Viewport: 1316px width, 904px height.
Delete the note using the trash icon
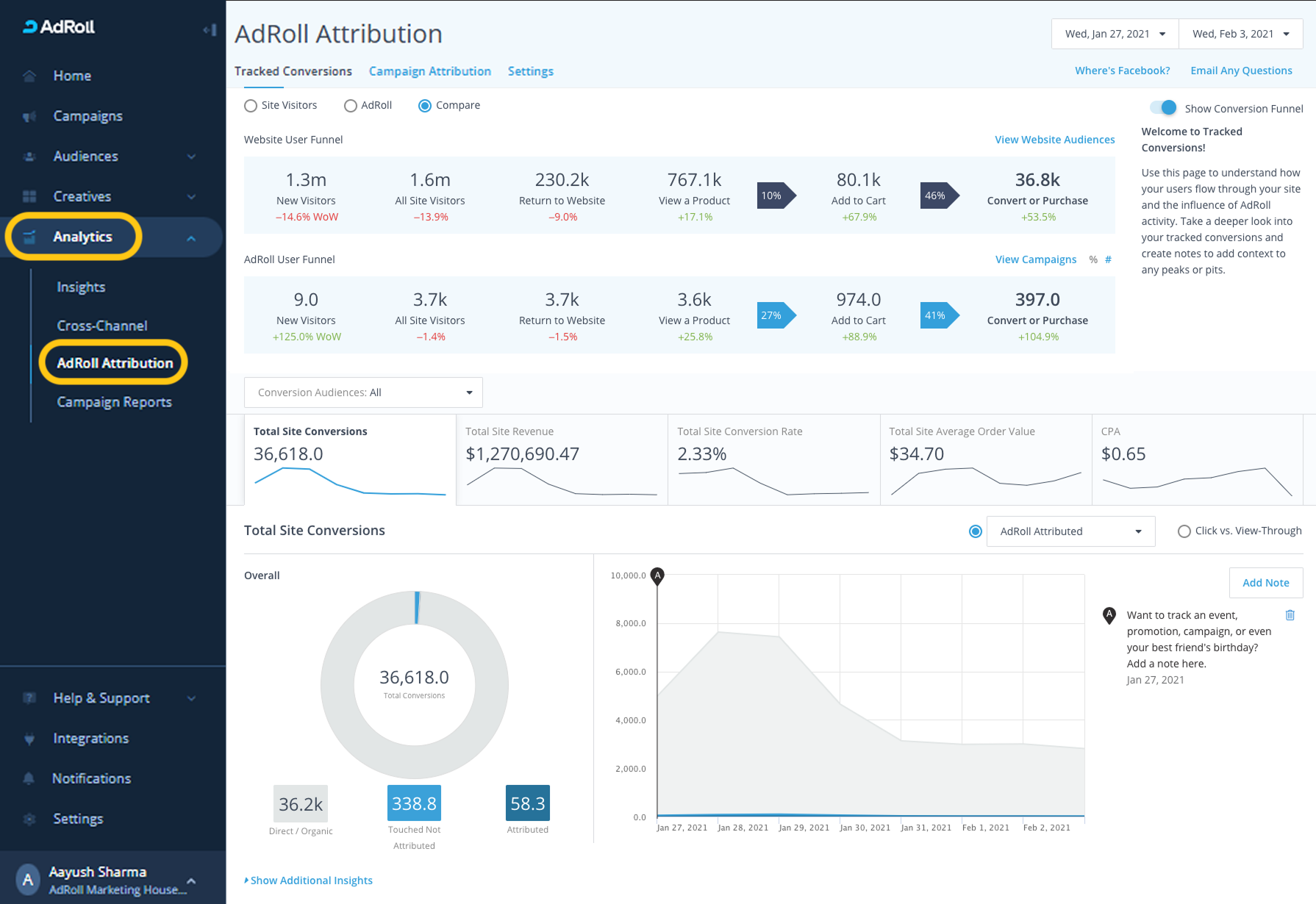[x=1290, y=615]
